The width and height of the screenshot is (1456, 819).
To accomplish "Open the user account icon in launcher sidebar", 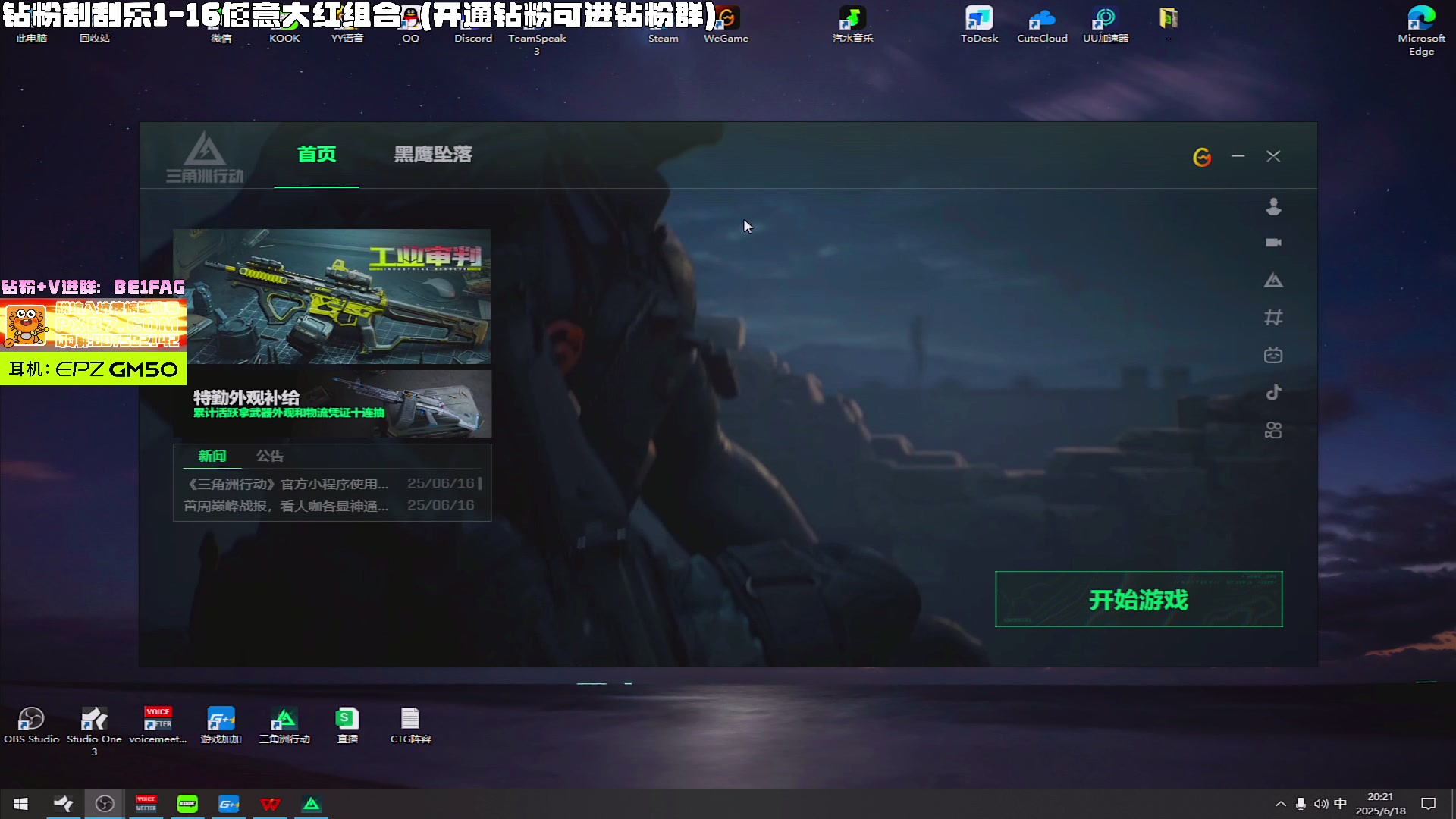I will 1273,206.
